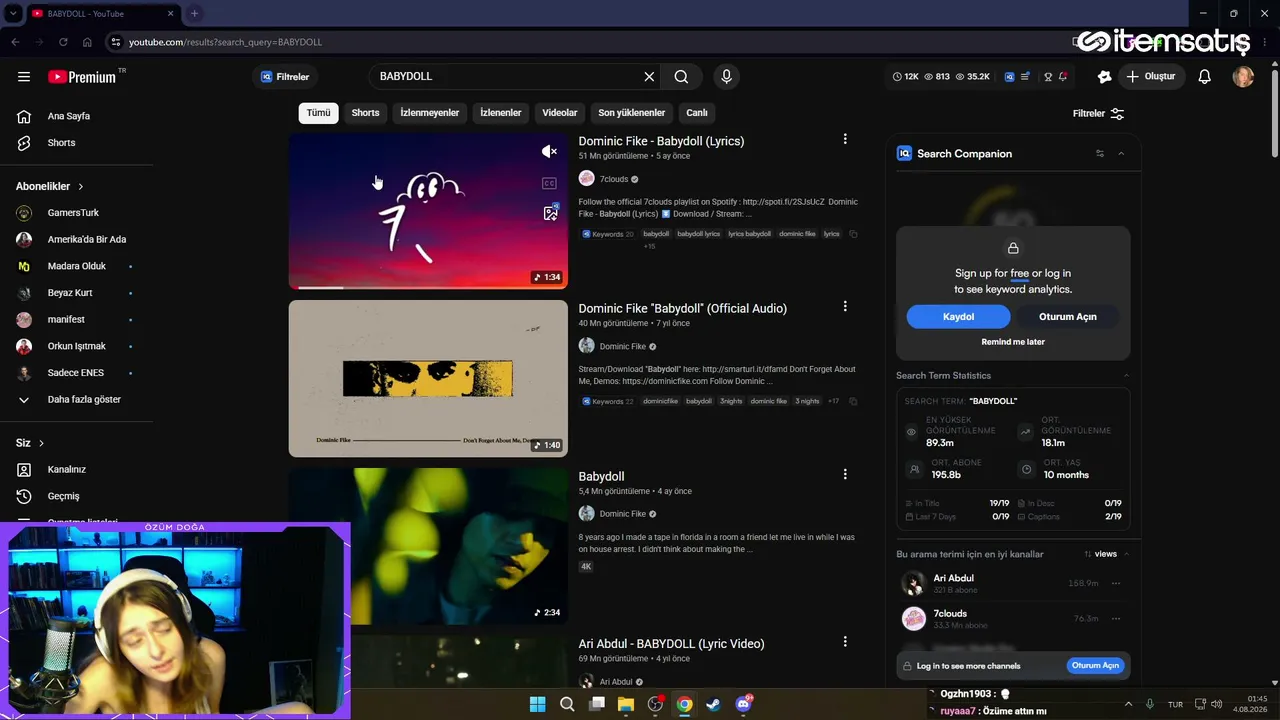Viewport: 1280px width, 720px height.
Task: Clear the BABYDOLL search query
Action: (649, 77)
